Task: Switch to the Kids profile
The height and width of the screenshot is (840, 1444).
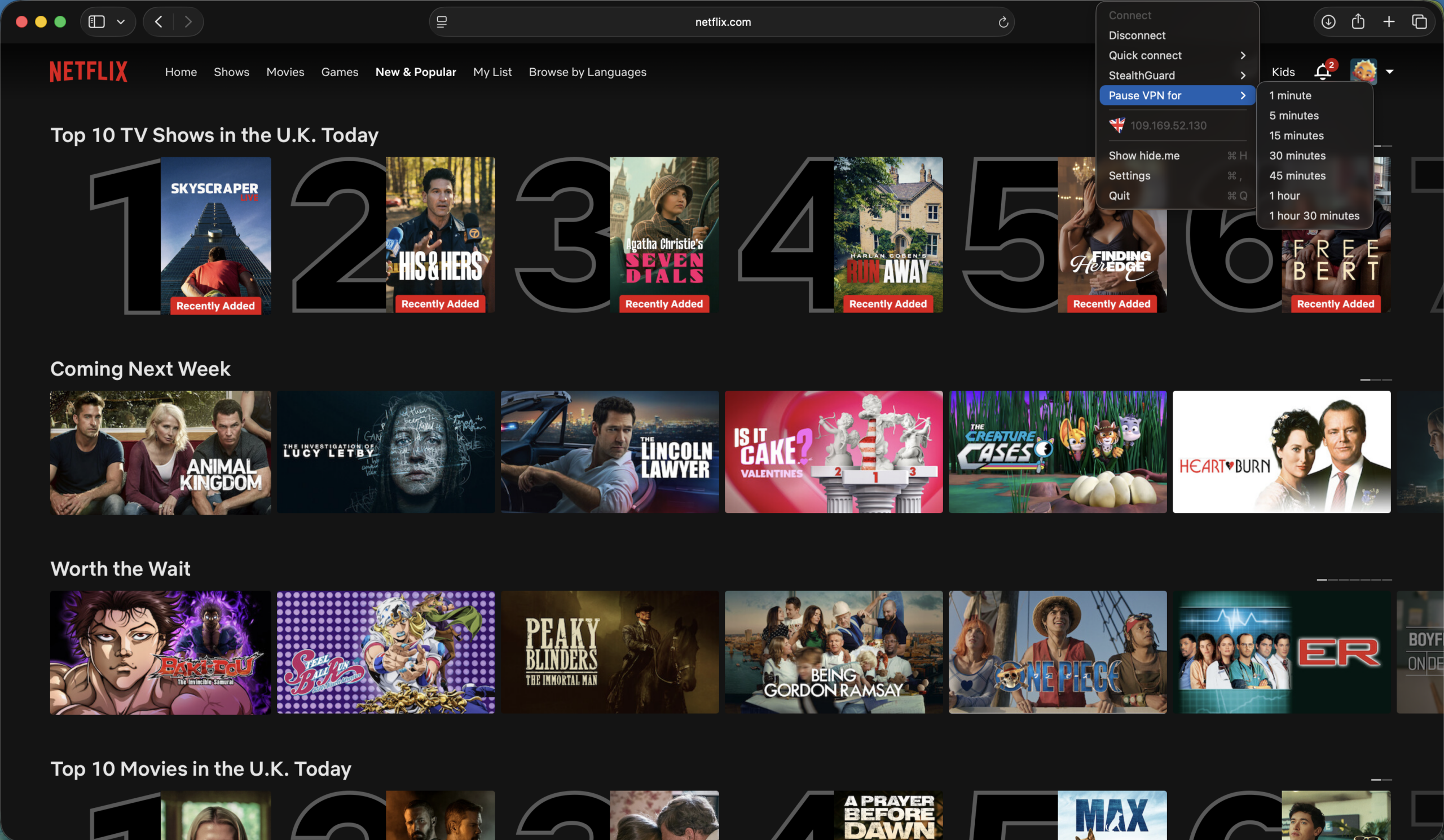Action: click(1284, 72)
